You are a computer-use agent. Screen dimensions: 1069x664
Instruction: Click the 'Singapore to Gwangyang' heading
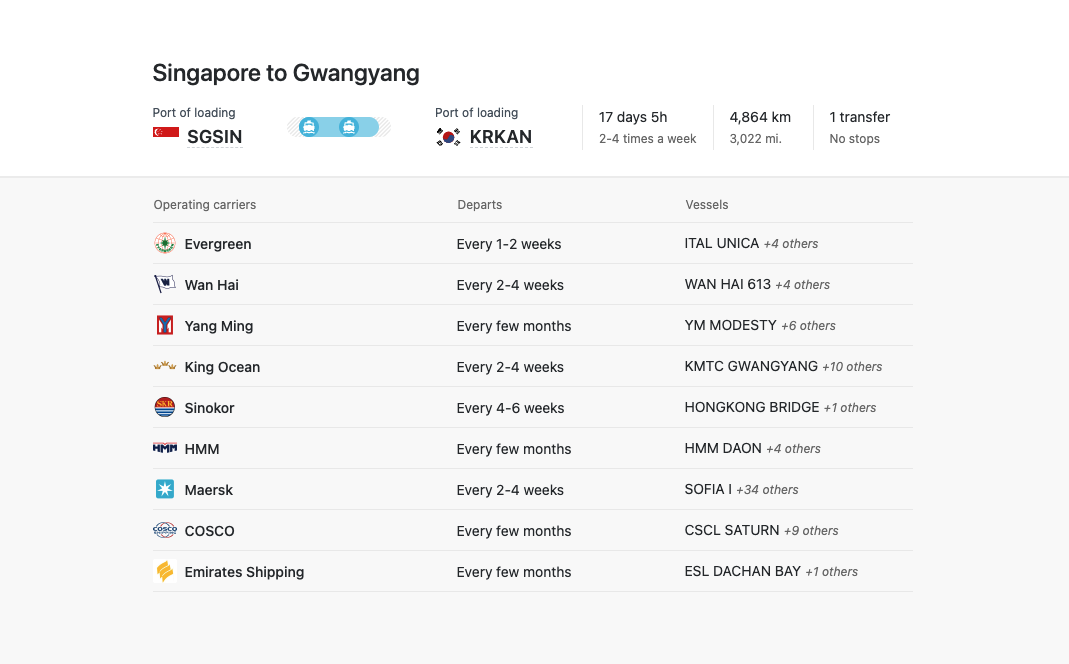pyautogui.click(x=286, y=73)
